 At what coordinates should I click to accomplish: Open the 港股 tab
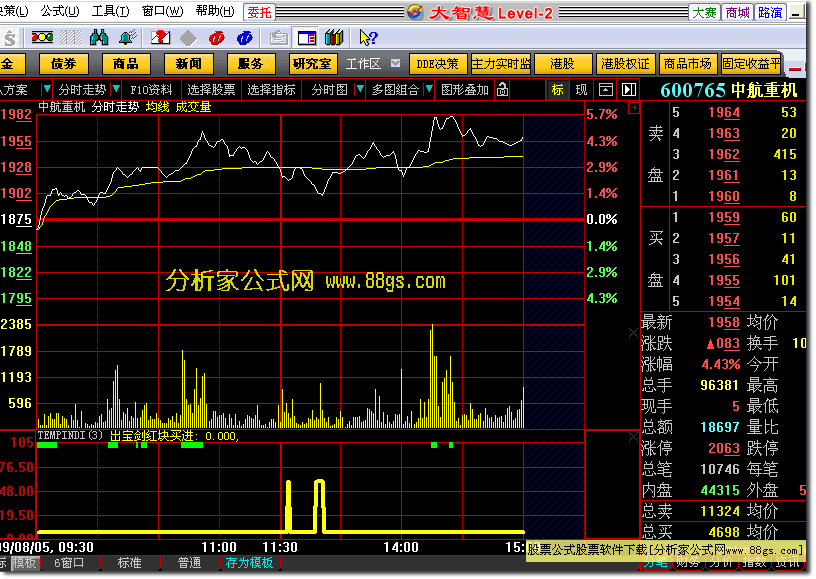tap(563, 64)
